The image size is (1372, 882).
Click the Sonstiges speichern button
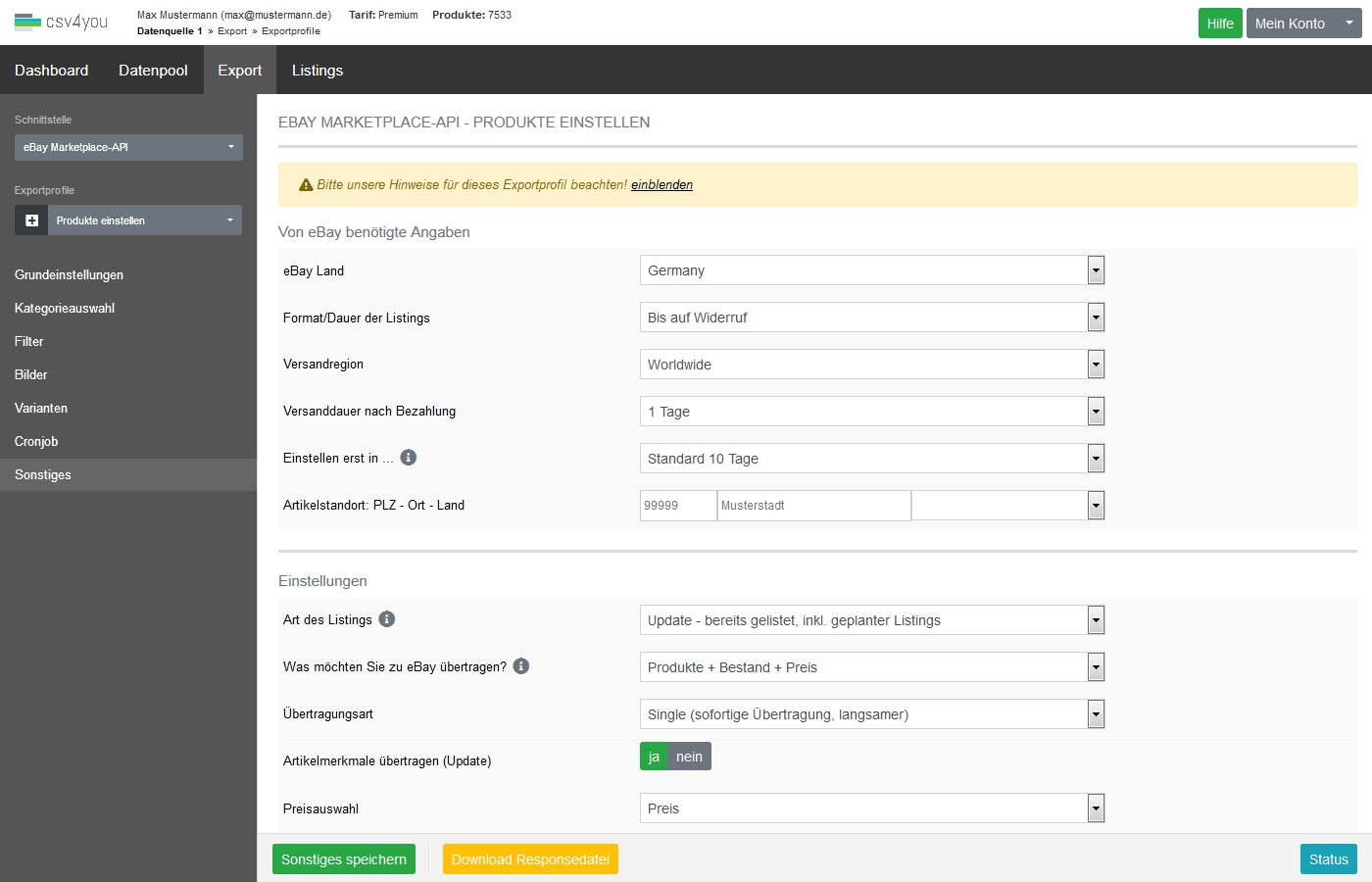pyautogui.click(x=343, y=859)
